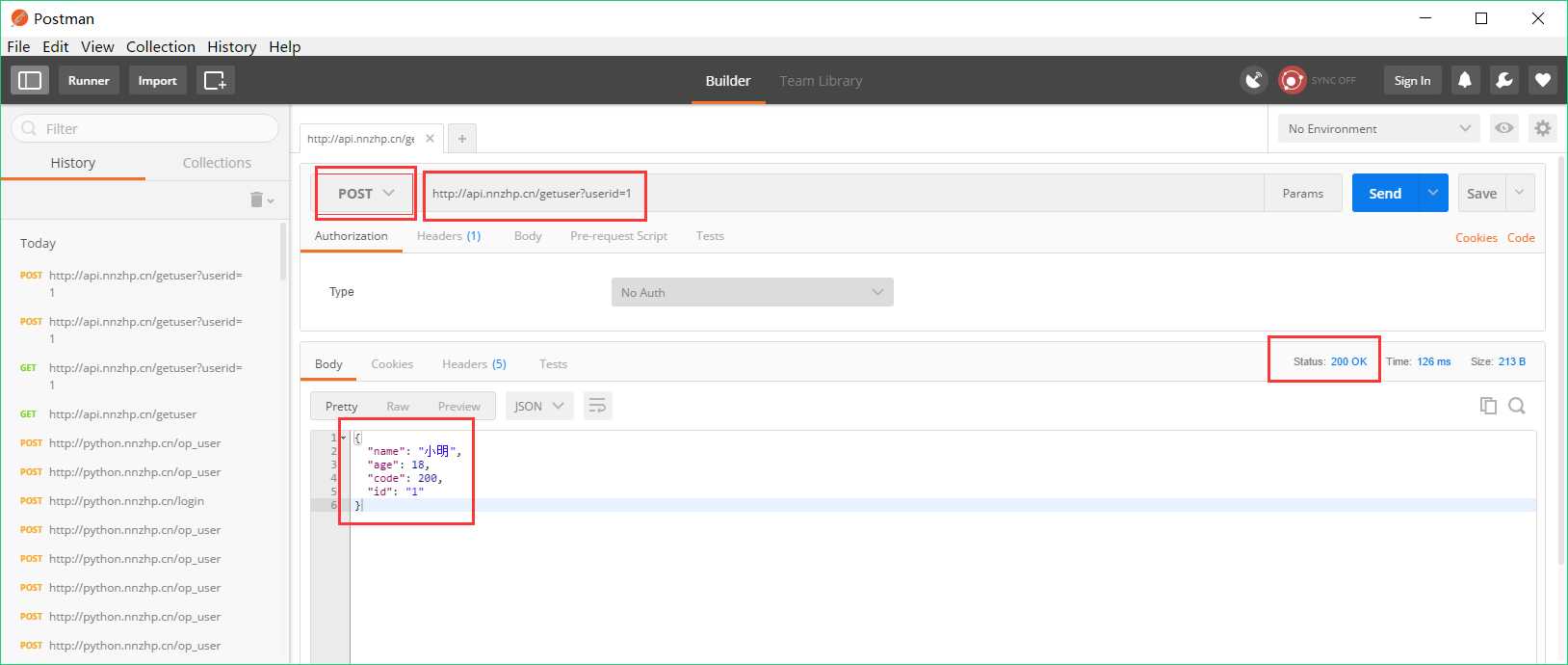
Task: Select the sidebar Collections tab
Action: (217, 163)
